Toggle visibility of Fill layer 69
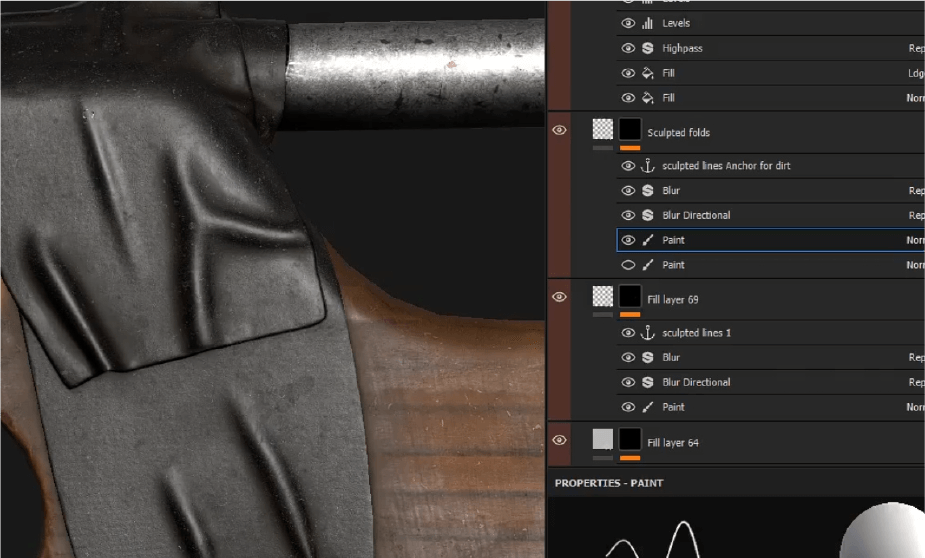The height and width of the screenshot is (558, 925). 559,297
